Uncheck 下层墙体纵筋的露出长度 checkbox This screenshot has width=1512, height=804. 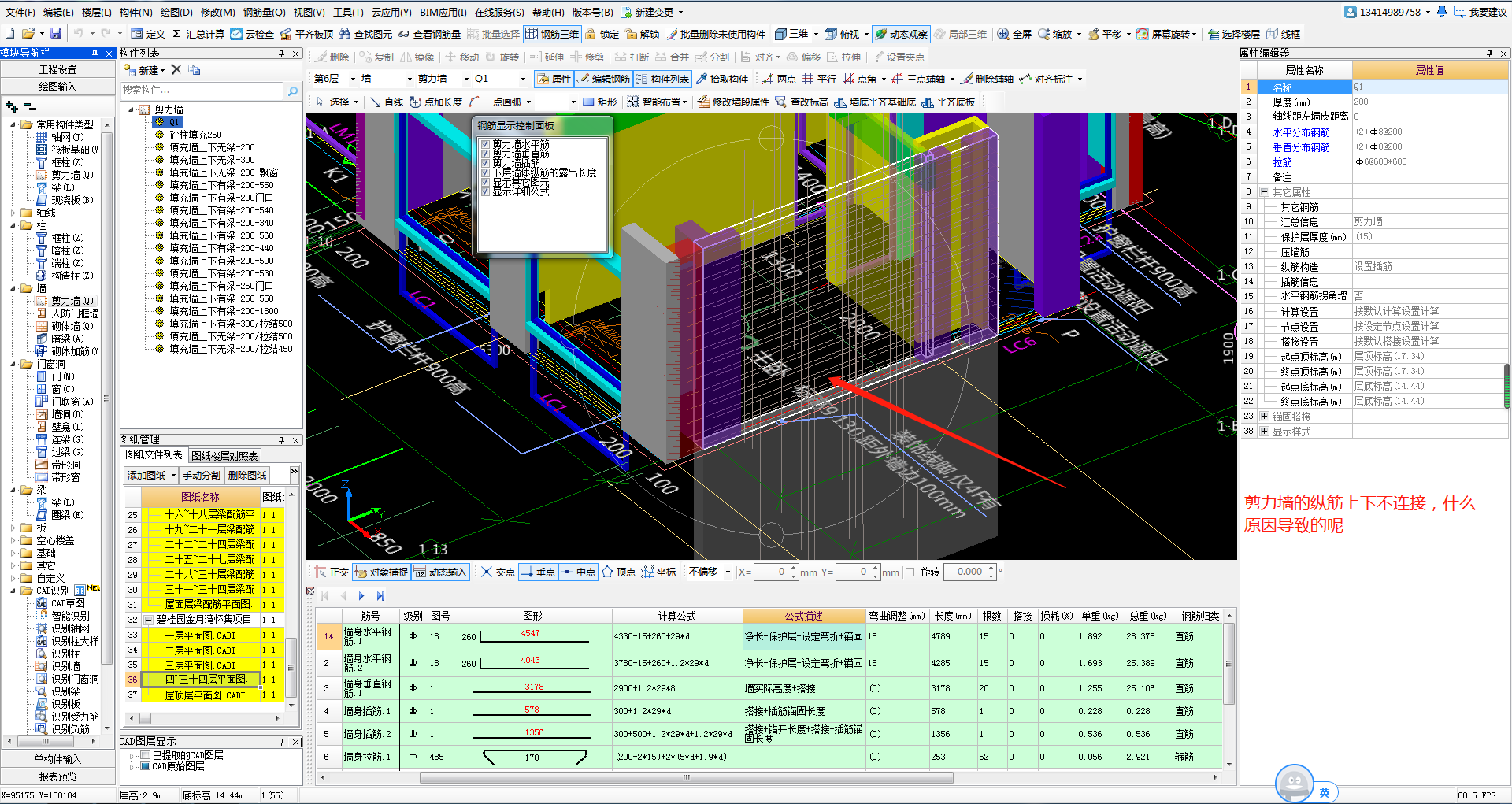point(485,172)
